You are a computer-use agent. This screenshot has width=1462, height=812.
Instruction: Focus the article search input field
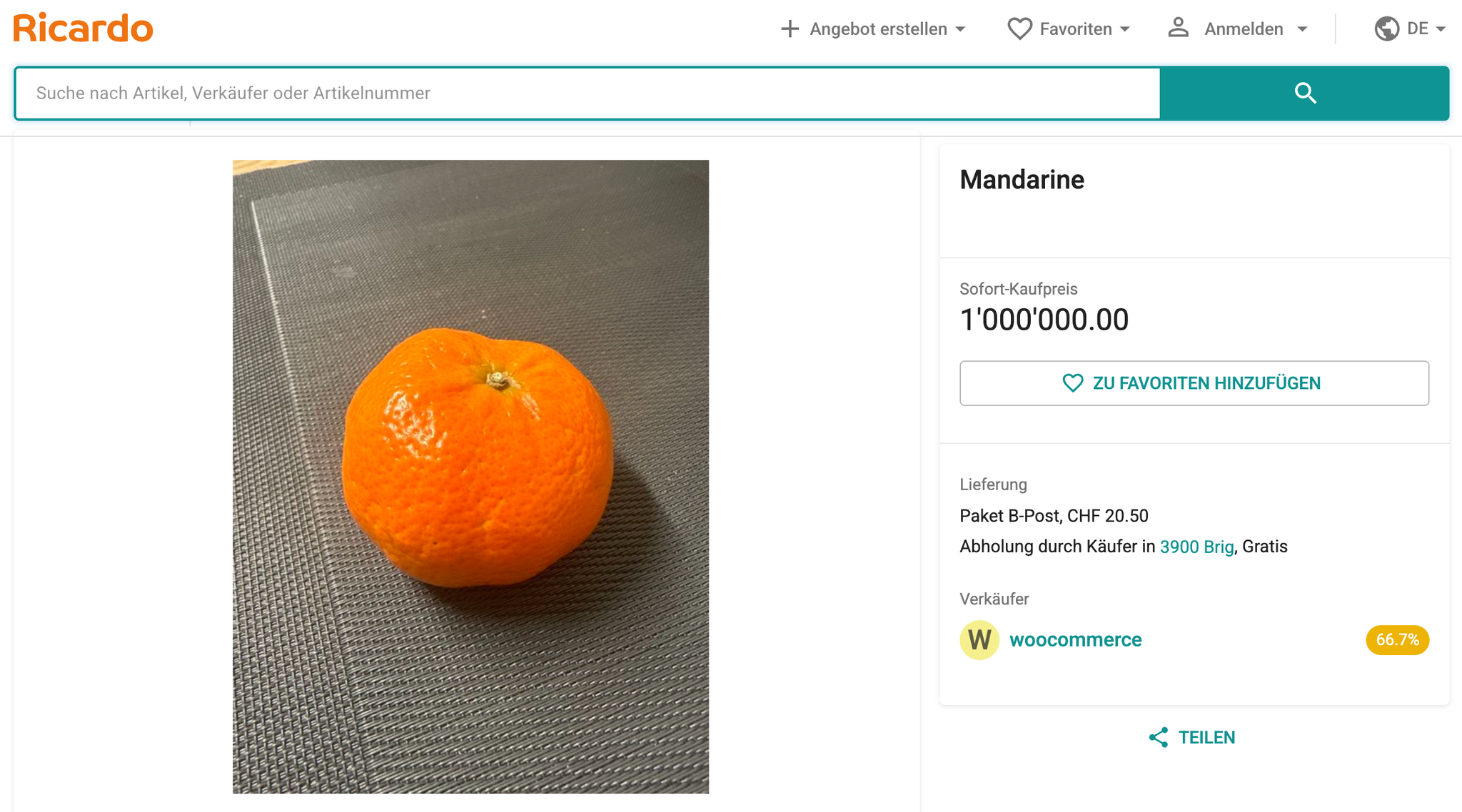587,93
